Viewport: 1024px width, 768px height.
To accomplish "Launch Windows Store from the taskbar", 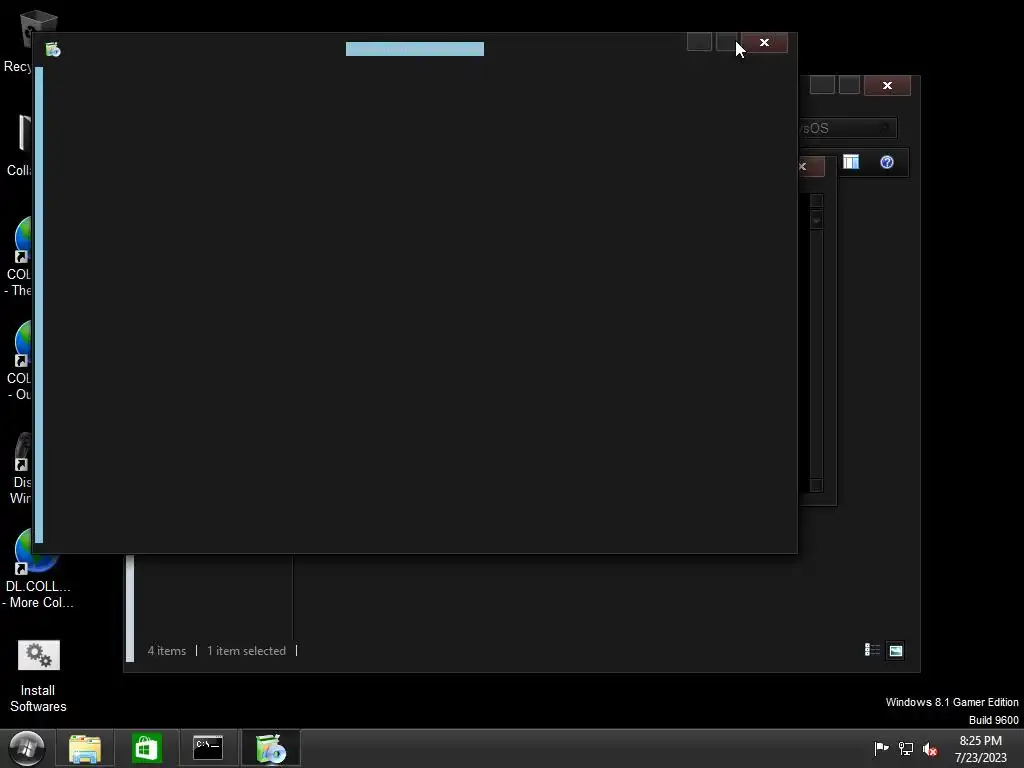I will click(x=147, y=748).
